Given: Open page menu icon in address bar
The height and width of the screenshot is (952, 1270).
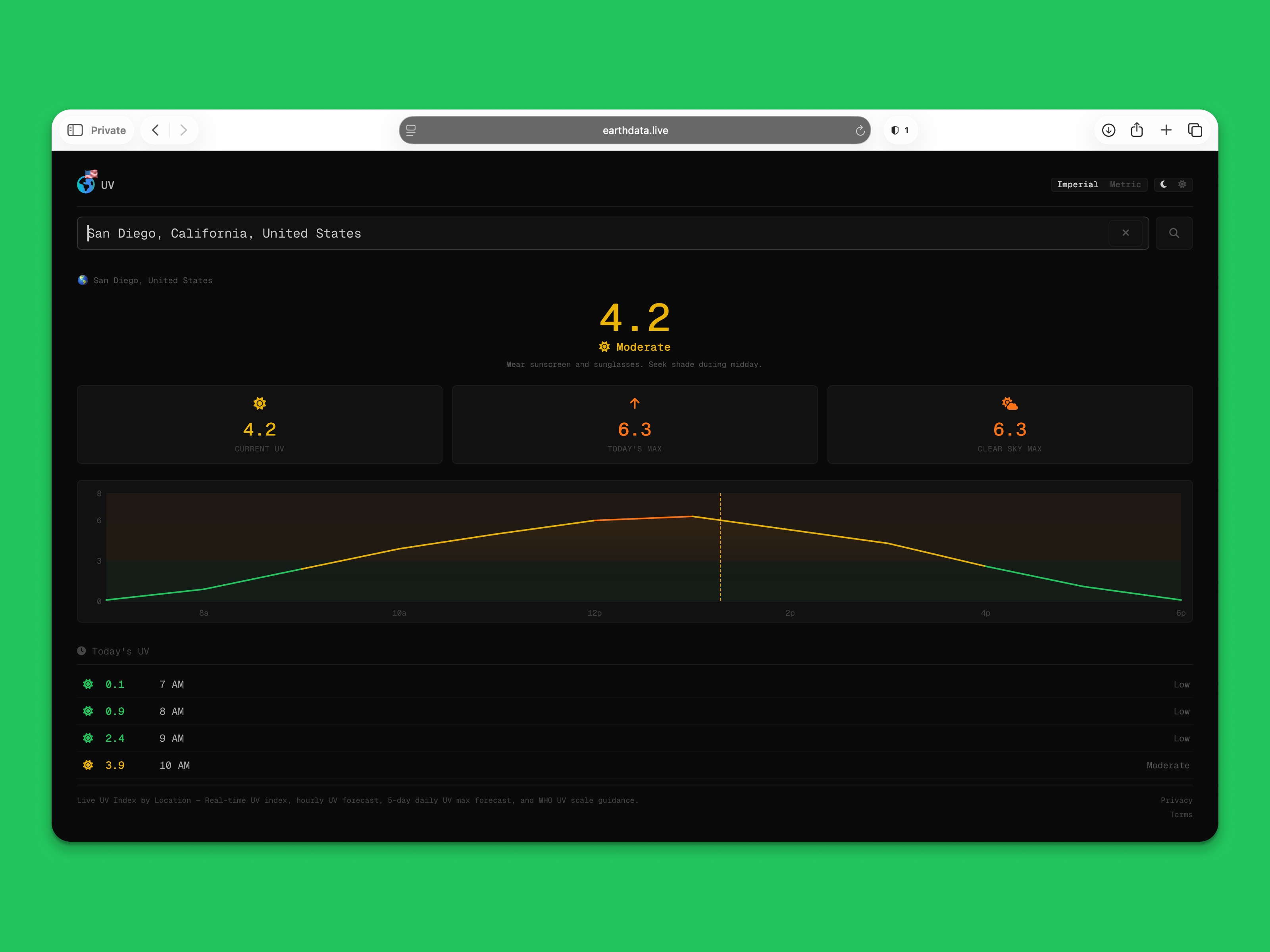Looking at the screenshot, I should point(411,130).
